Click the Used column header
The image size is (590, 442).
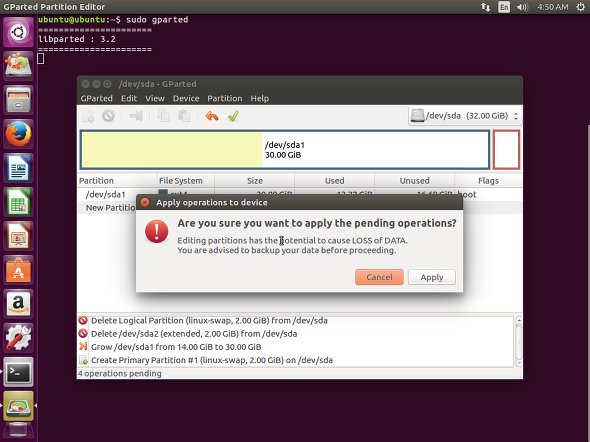335,181
